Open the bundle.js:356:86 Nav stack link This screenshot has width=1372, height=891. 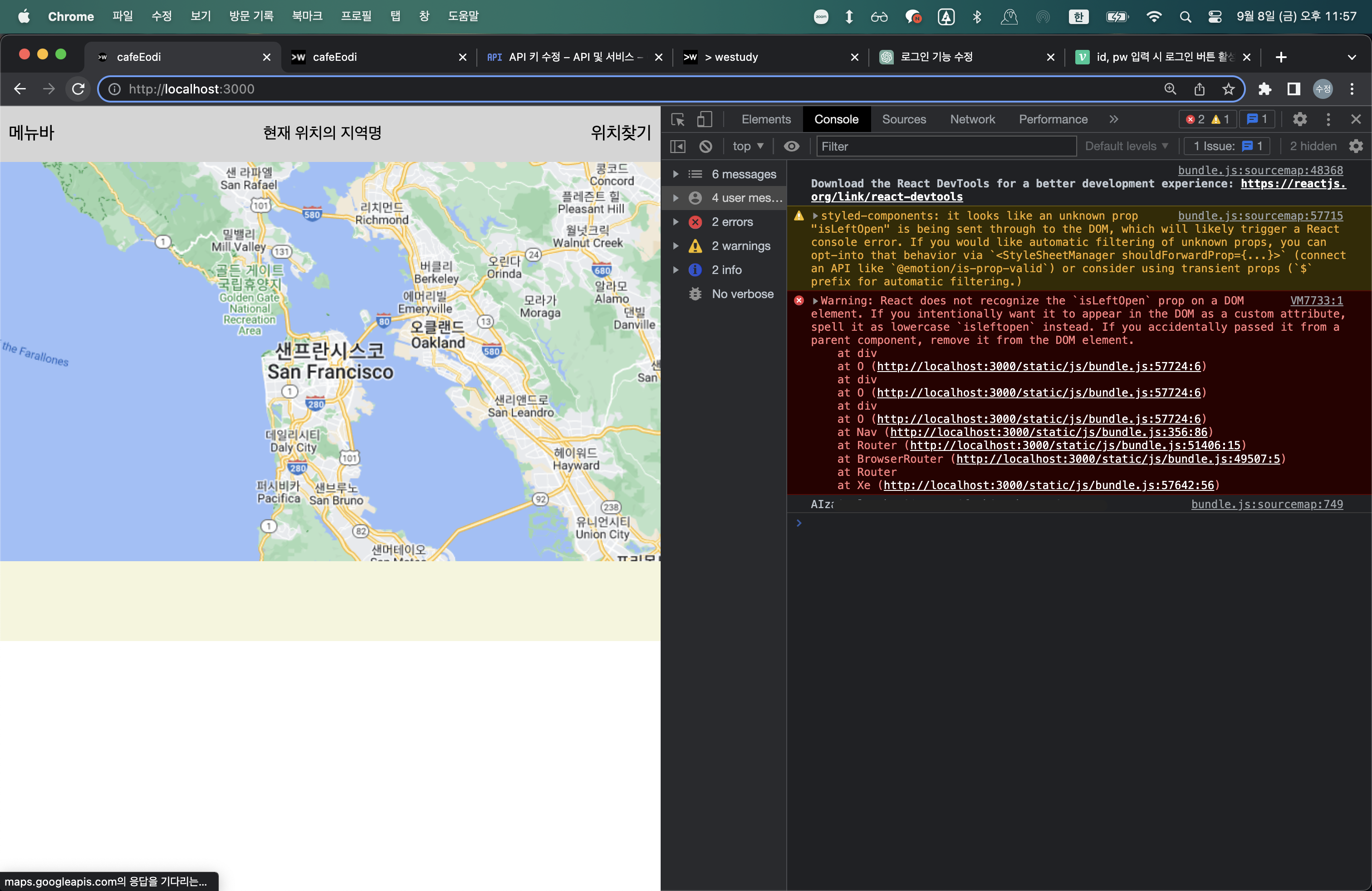pos(1049,432)
